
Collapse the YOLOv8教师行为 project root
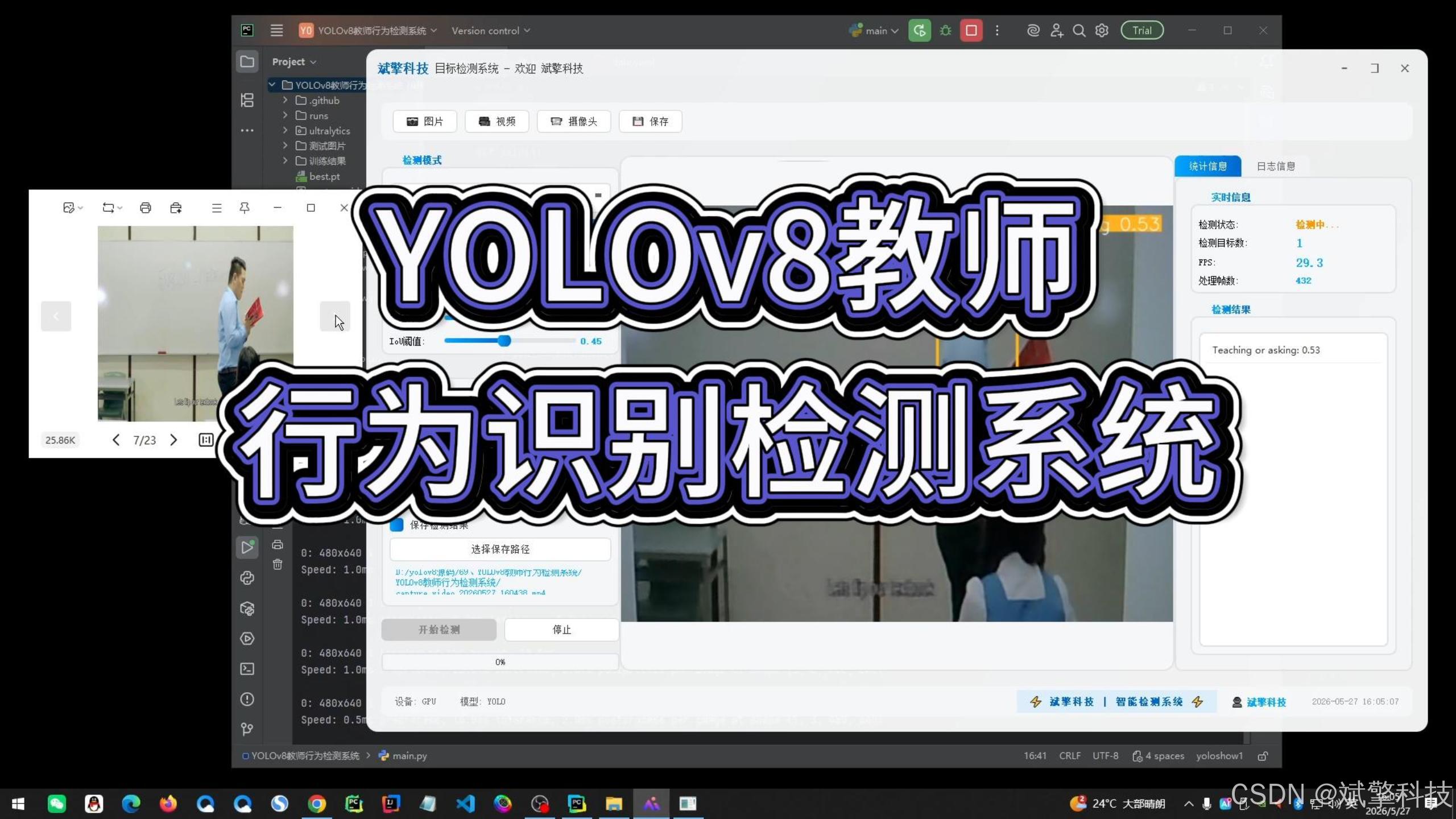(272, 85)
